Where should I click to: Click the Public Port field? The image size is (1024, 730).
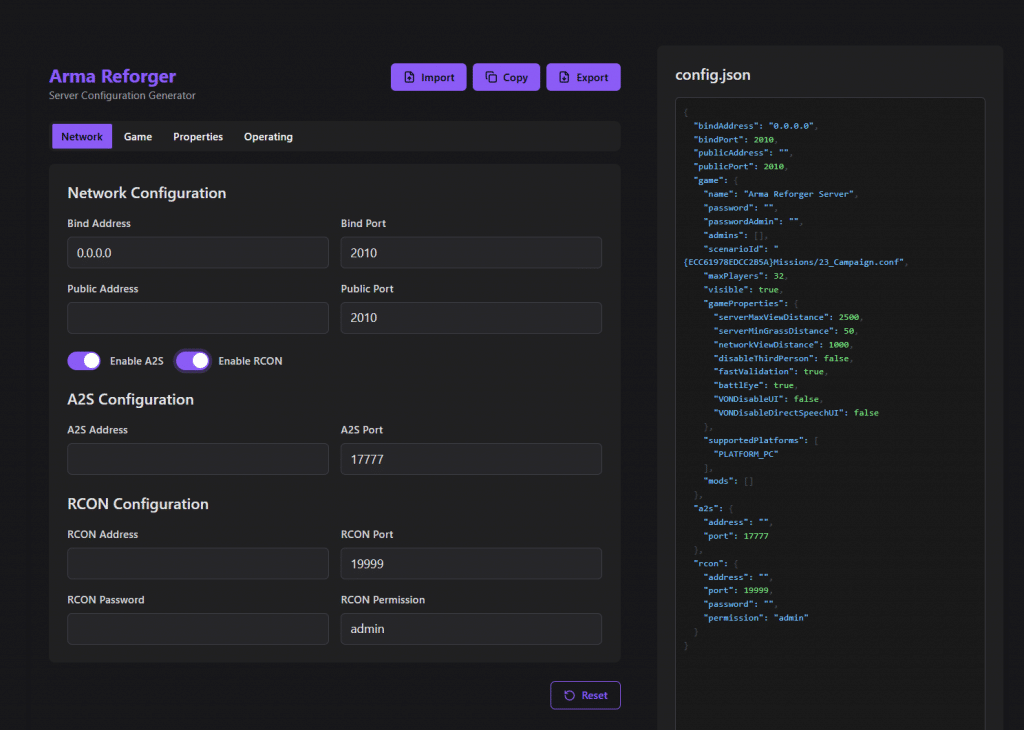point(470,317)
